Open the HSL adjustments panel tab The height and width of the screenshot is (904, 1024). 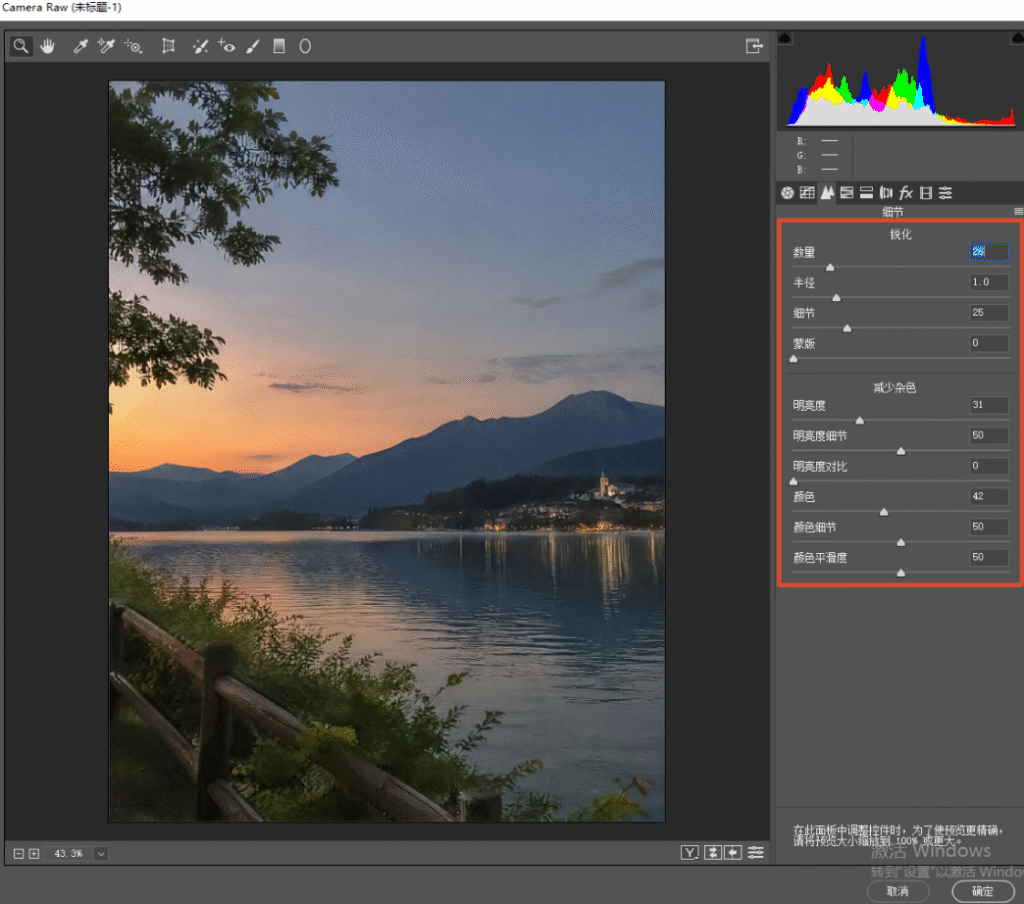click(x=847, y=193)
